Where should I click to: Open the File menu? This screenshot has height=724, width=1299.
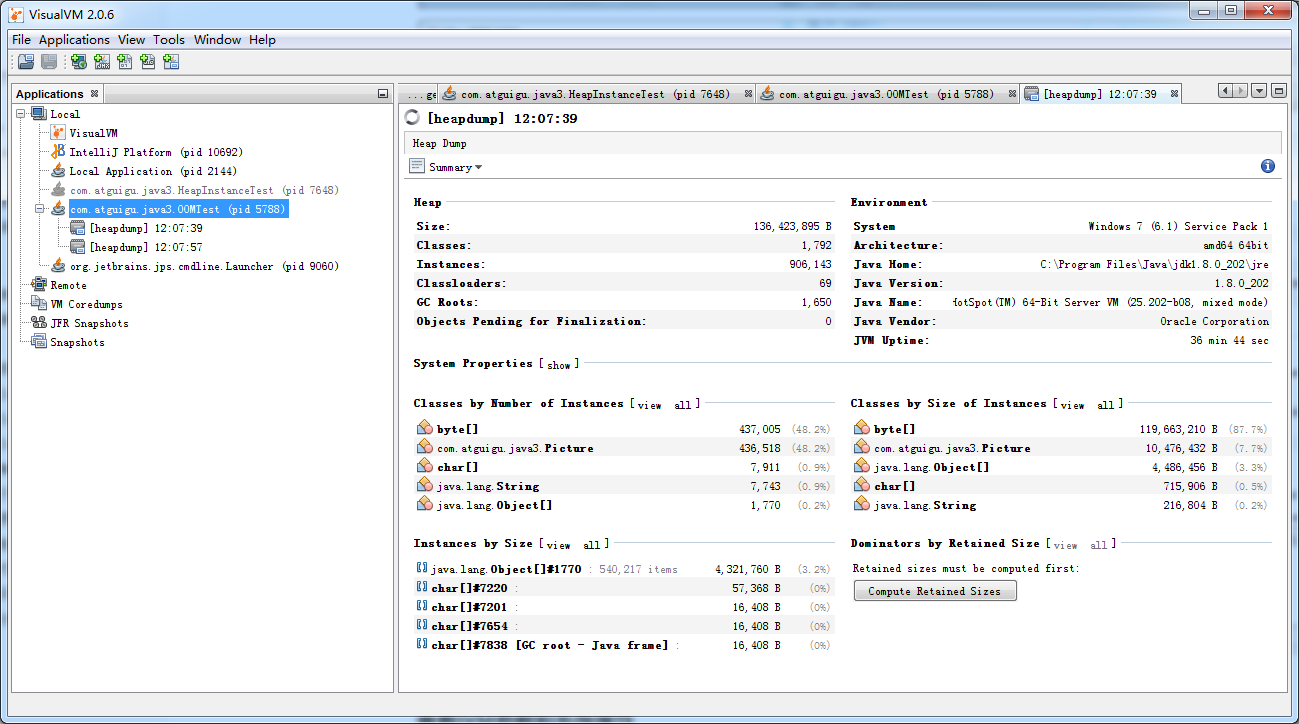pos(21,40)
